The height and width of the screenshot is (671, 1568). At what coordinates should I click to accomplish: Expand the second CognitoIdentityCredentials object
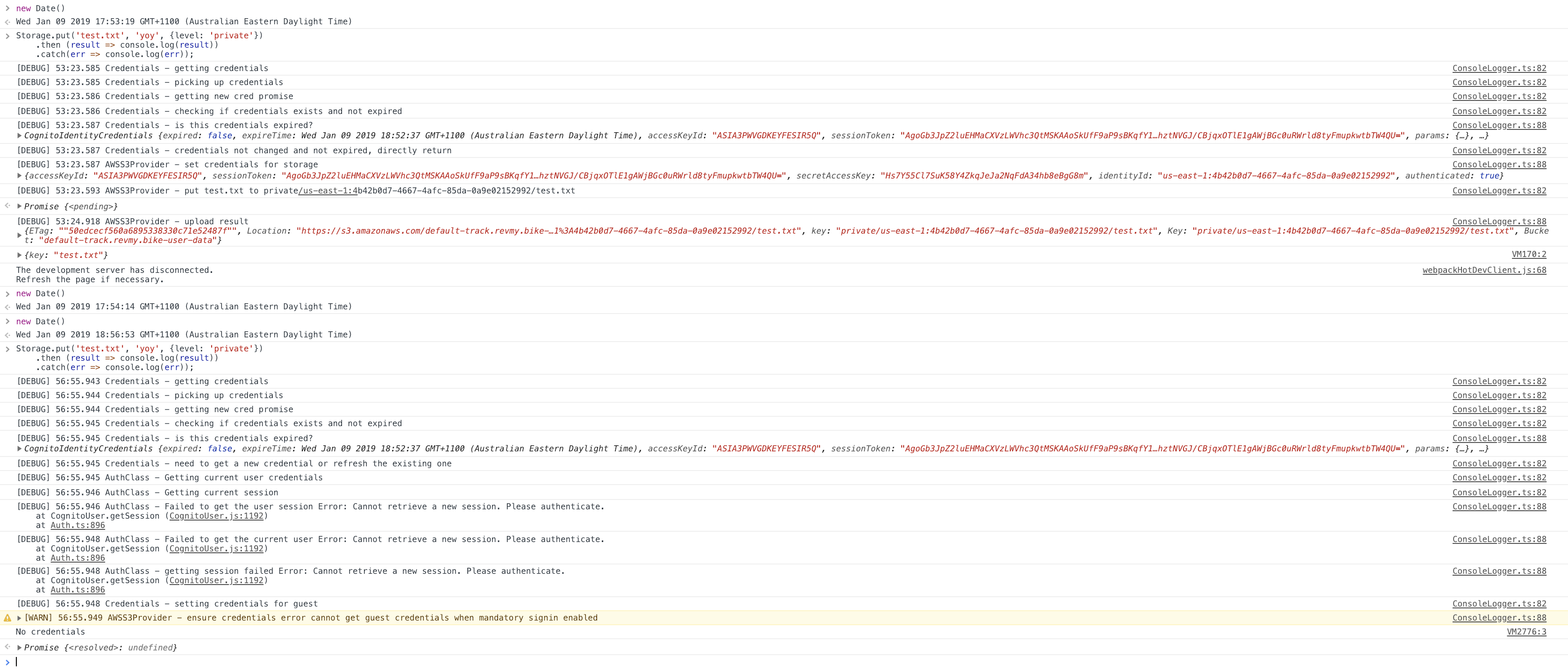click(x=20, y=449)
